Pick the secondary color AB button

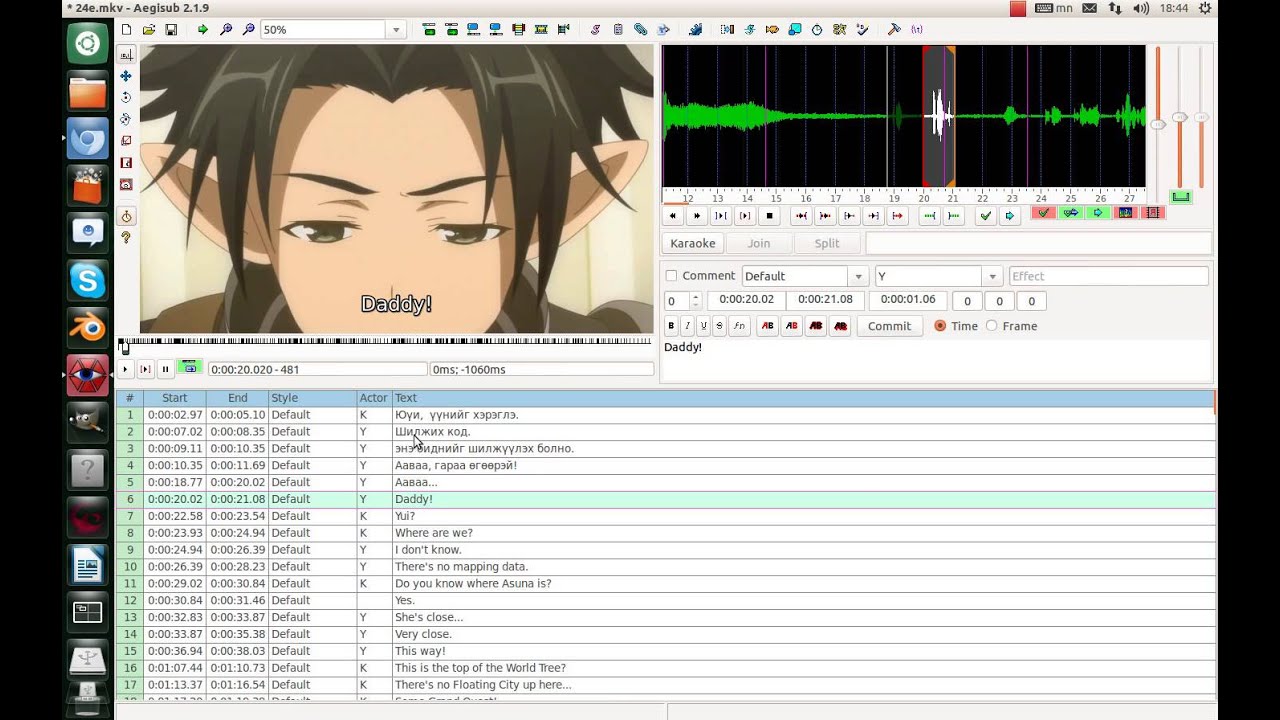[792, 326]
